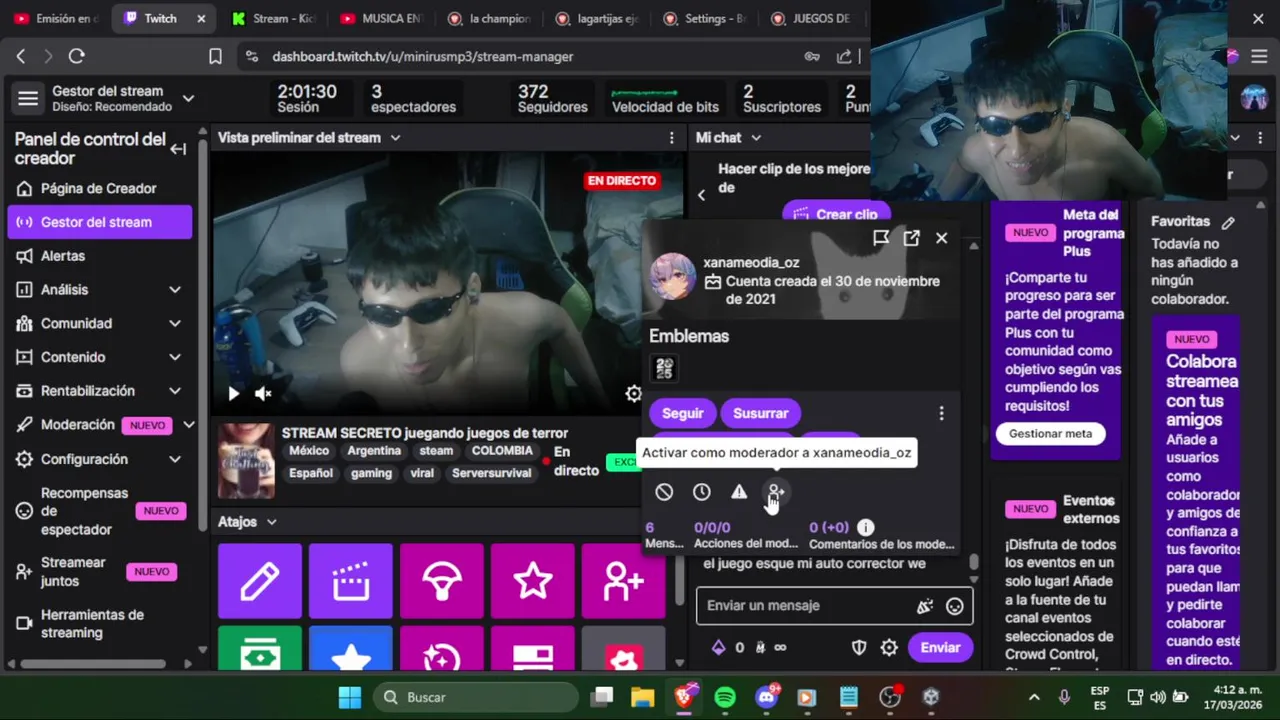Expand the Mi chat dropdown
The height and width of the screenshot is (720, 1280).
(x=756, y=138)
